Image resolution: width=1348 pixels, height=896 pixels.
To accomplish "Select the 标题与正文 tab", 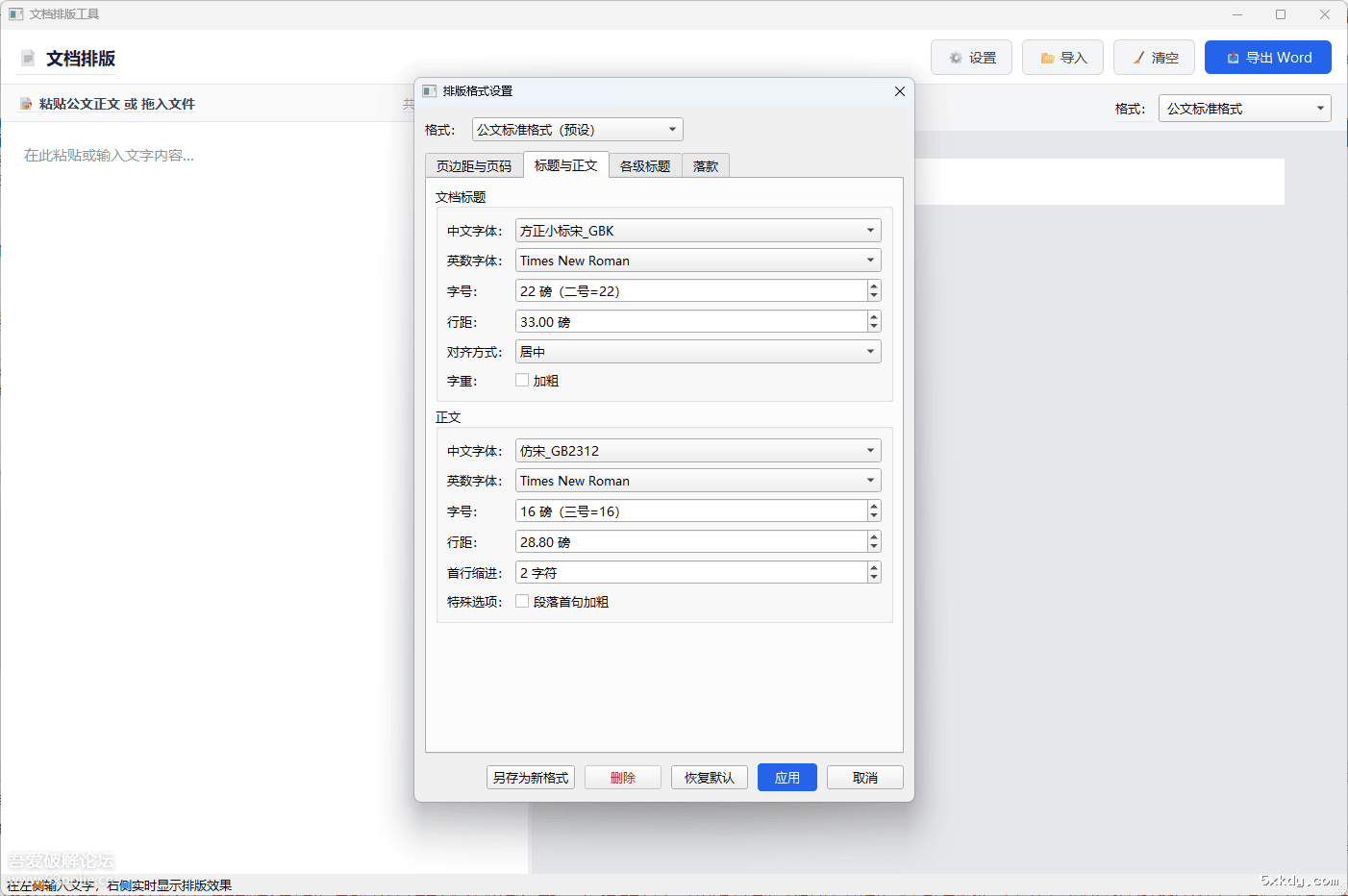I will pos(565,165).
